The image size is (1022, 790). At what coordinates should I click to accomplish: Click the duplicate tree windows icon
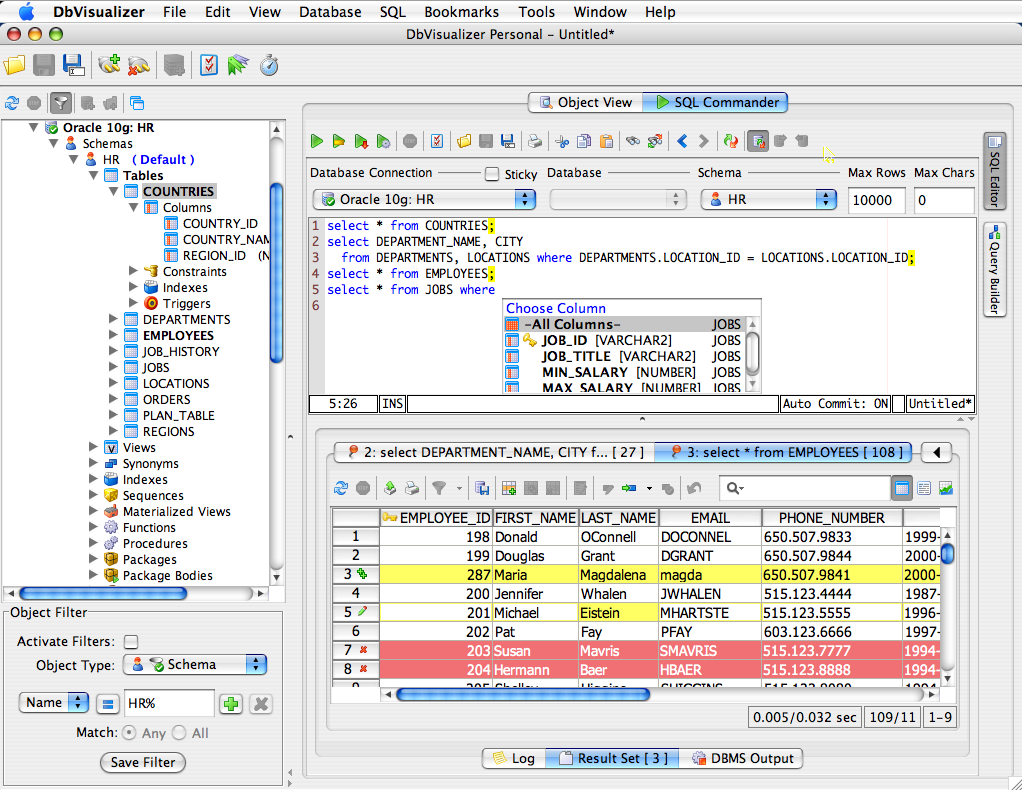pyautogui.click(x=137, y=103)
